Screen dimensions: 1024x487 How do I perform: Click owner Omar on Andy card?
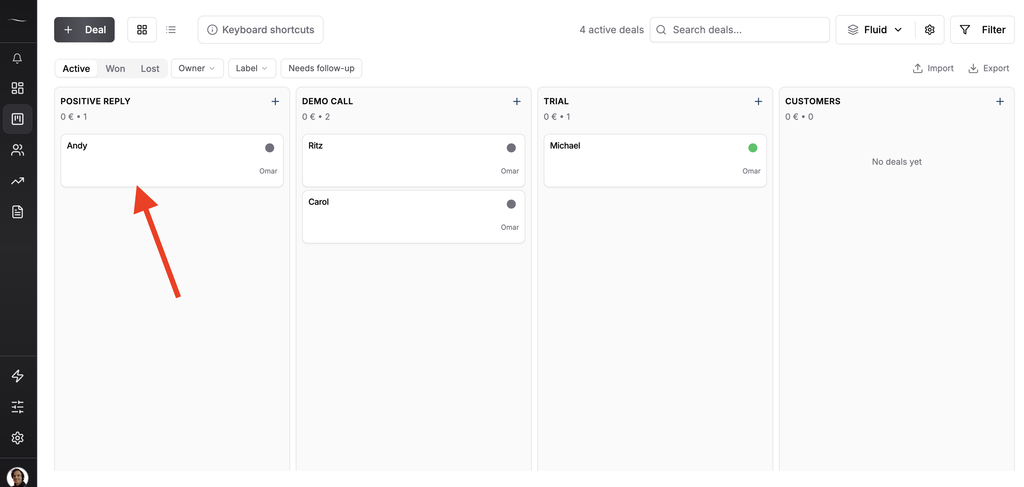268,171
